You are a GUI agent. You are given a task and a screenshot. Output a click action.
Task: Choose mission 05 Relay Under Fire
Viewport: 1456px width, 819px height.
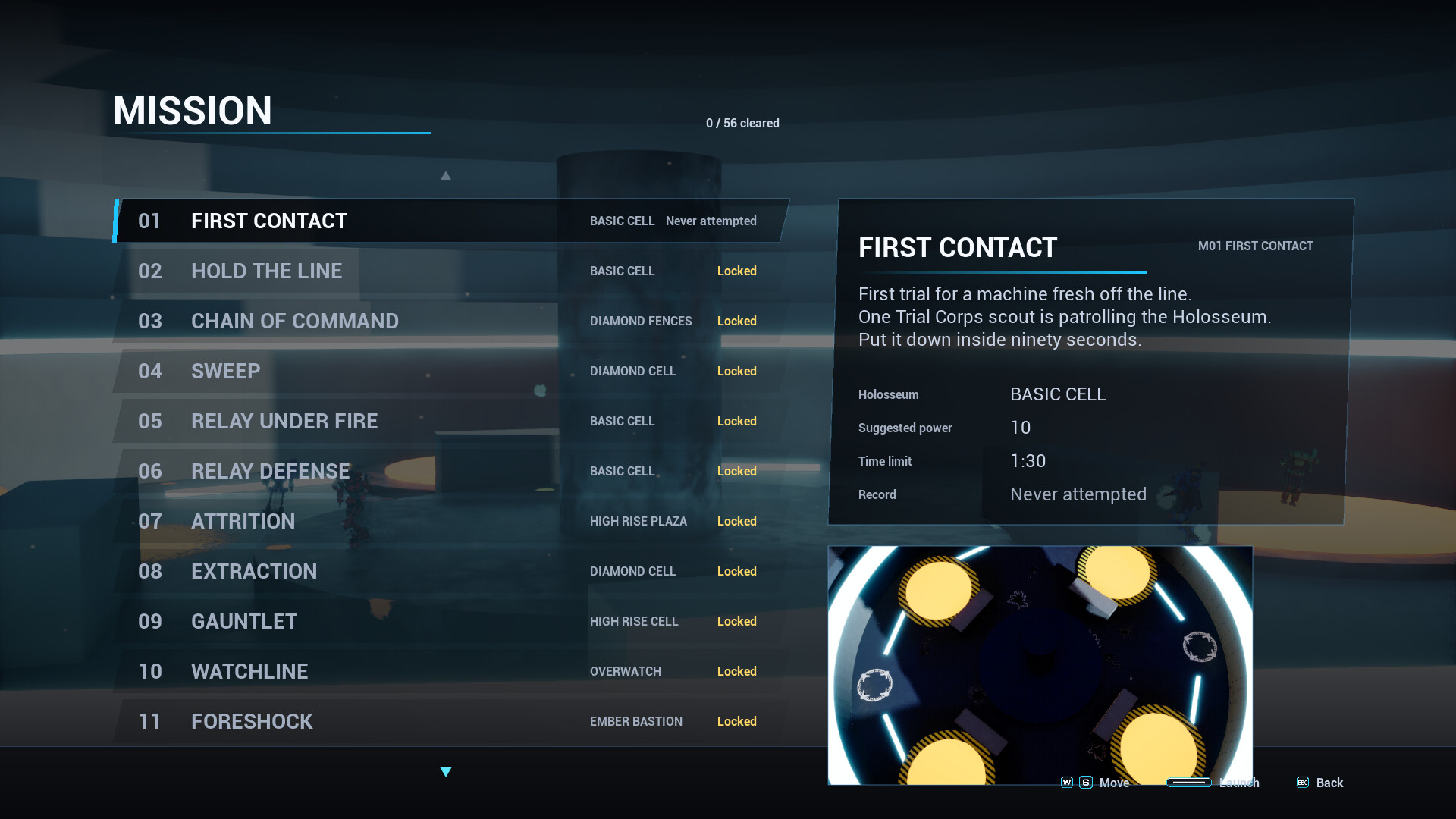pos(451,421)
